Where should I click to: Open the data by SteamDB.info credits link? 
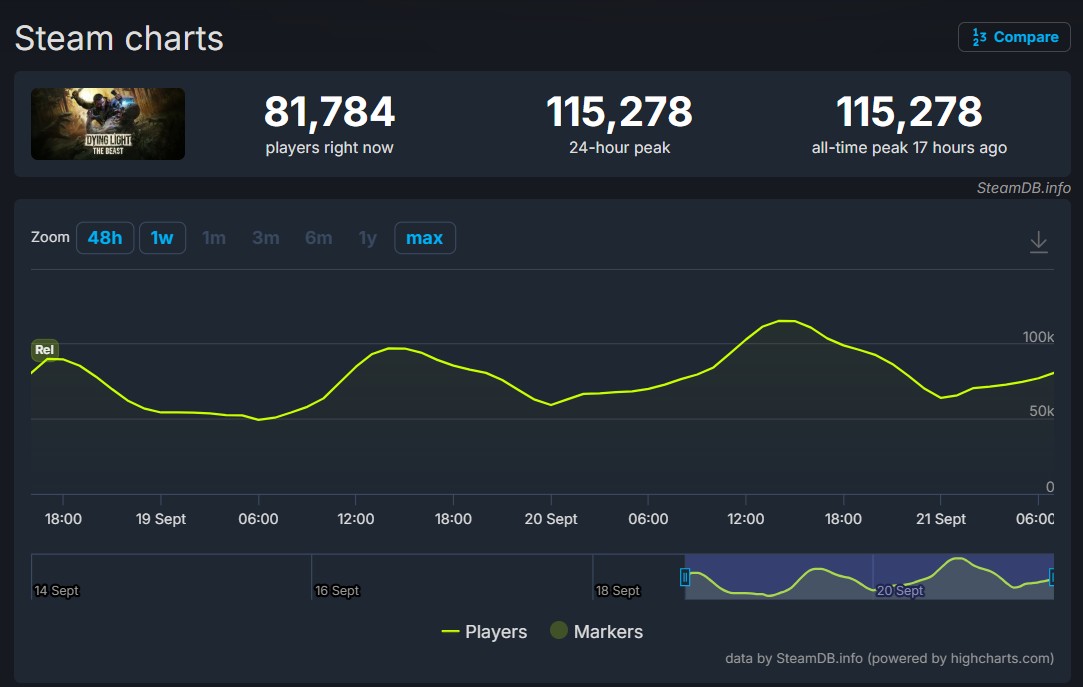pyautogui.click(x=890, y=659)
